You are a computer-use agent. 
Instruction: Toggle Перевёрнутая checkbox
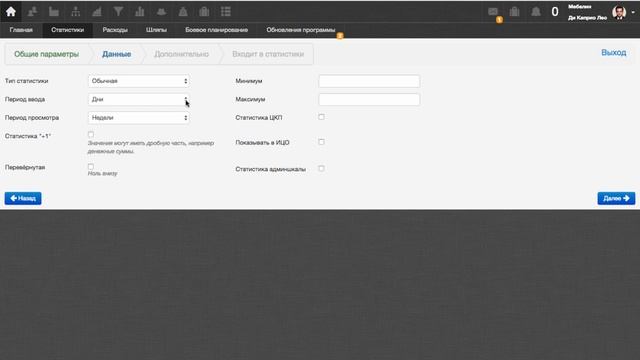tap(91, 166)
